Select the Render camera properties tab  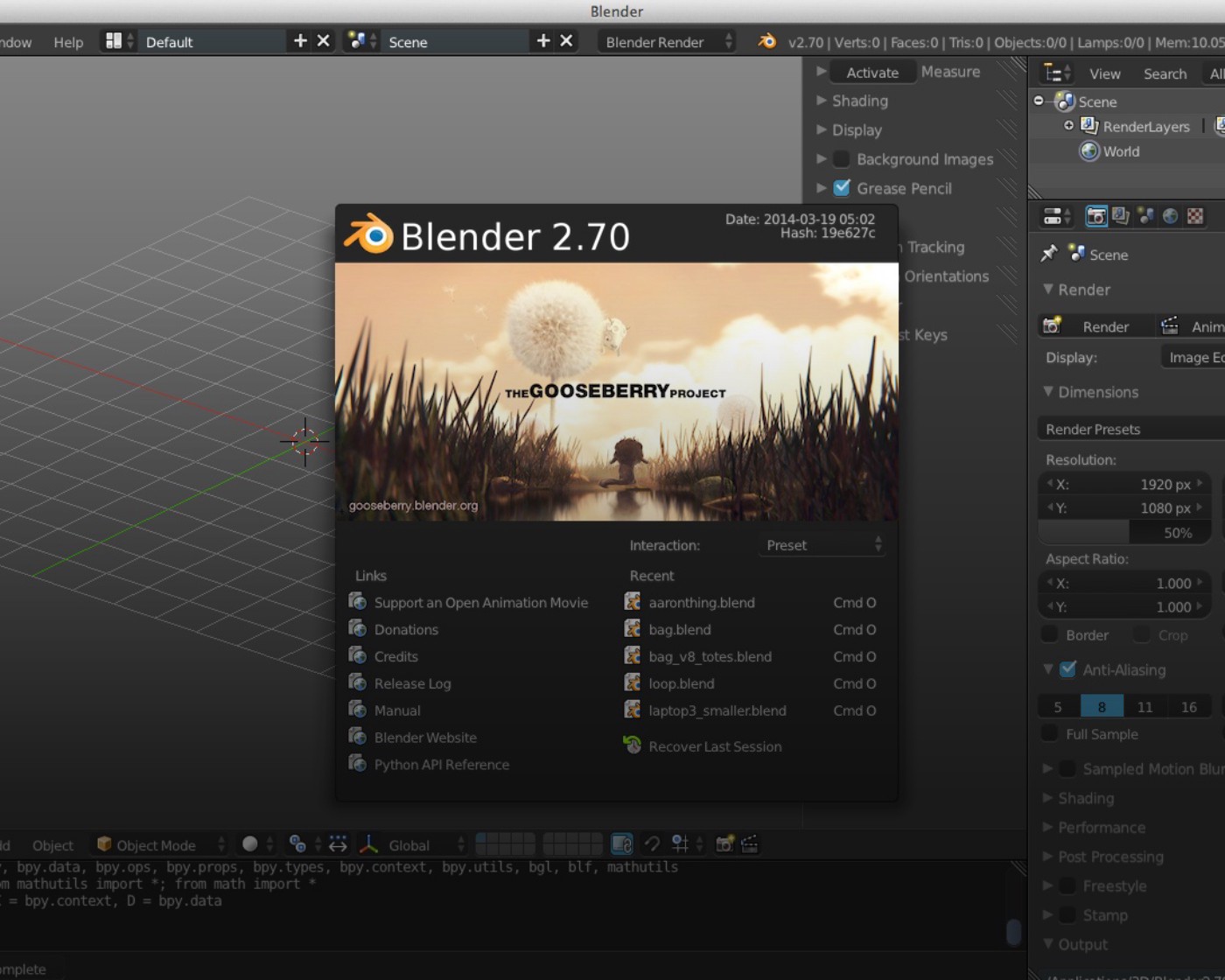point(1095,216)
